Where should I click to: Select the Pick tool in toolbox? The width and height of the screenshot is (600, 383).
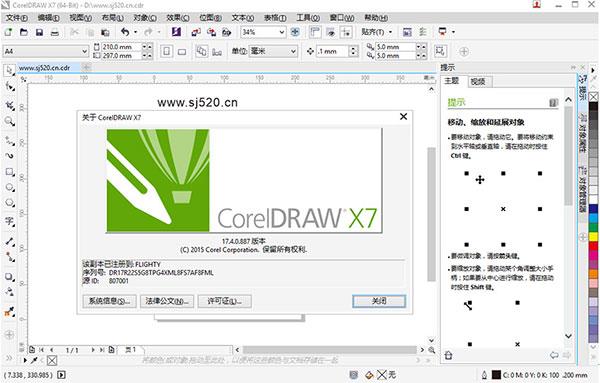tap(10, 70)
